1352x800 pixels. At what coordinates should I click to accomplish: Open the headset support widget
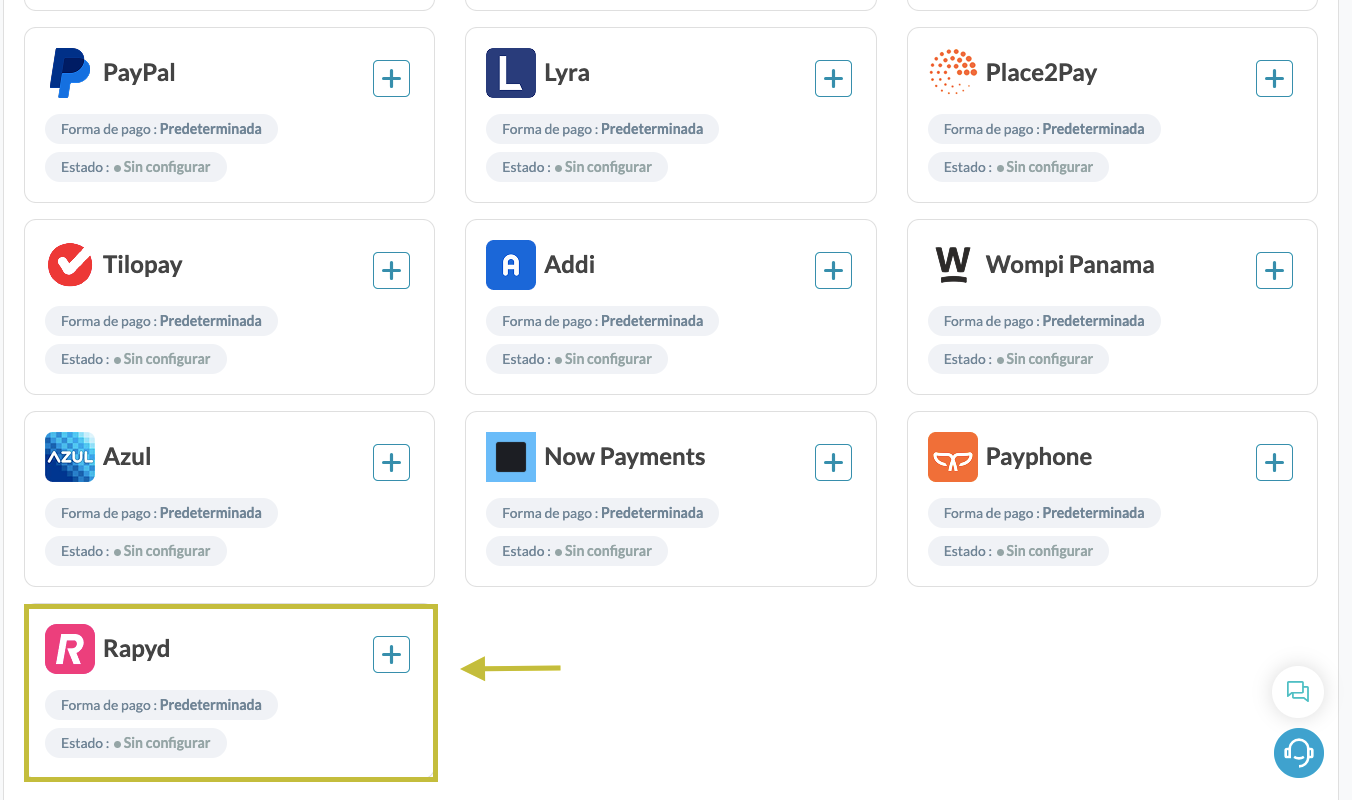[x=1298, y=752]
